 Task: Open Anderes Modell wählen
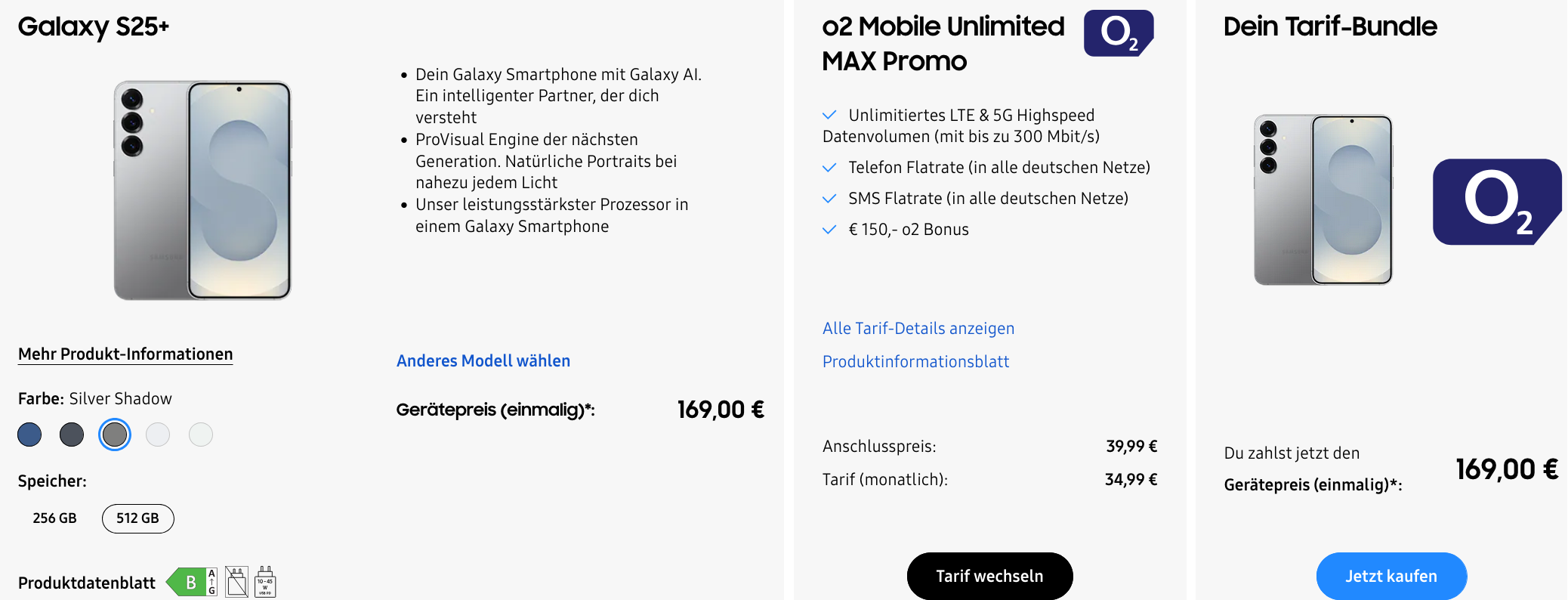coord(483,361)
